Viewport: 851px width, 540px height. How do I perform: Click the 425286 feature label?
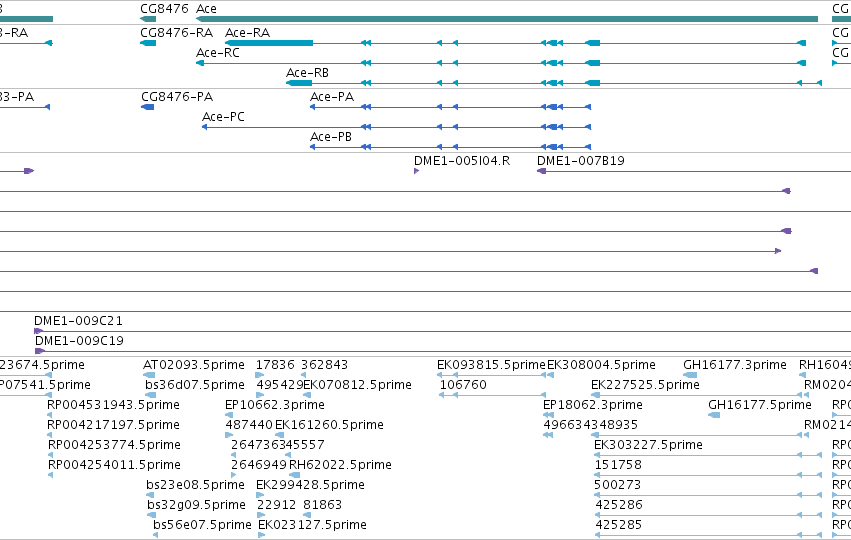tap(619, 505)
